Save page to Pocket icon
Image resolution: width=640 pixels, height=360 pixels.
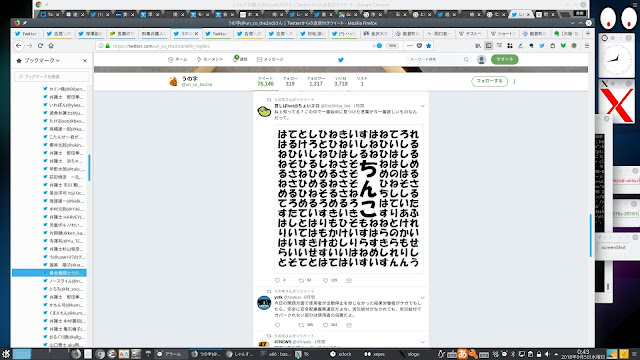click(419, 46)
